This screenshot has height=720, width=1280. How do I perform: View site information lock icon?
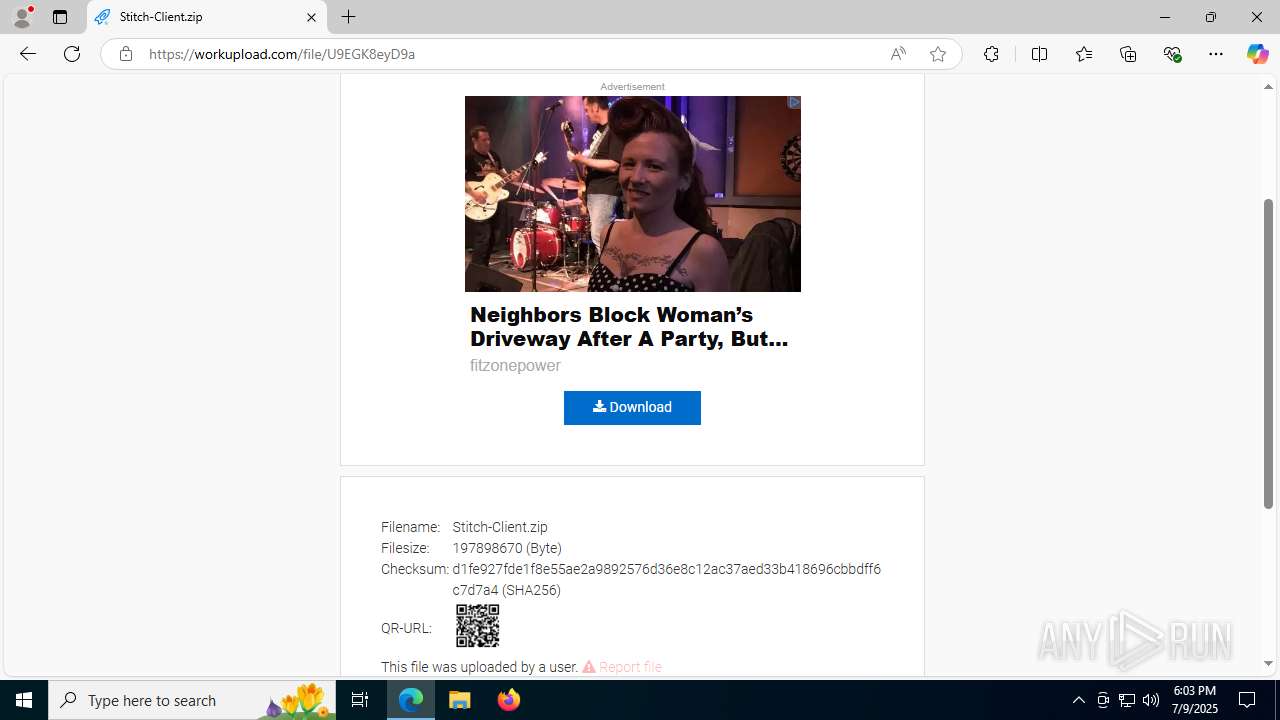coord(125,54)
